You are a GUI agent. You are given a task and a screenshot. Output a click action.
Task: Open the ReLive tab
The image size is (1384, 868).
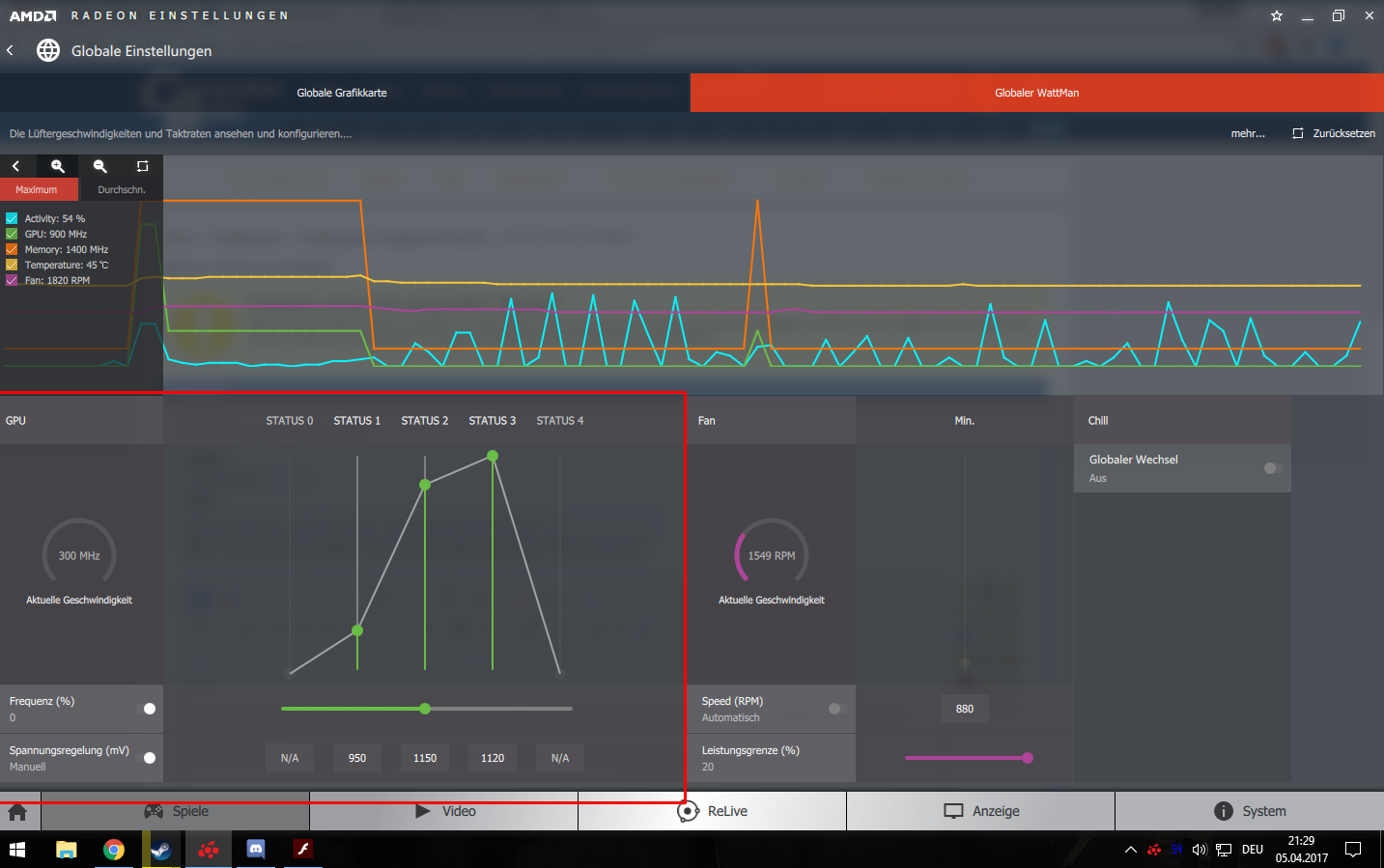coord(713,811)
